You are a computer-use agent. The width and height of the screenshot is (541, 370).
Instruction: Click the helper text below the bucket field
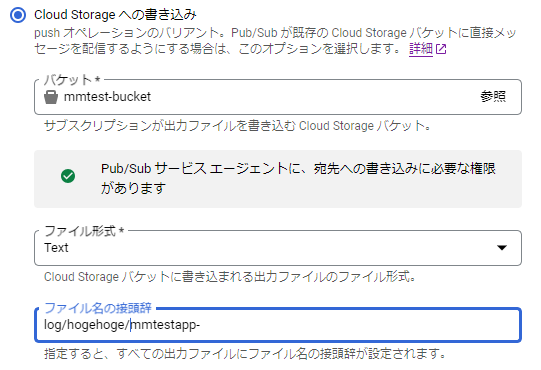238,126
